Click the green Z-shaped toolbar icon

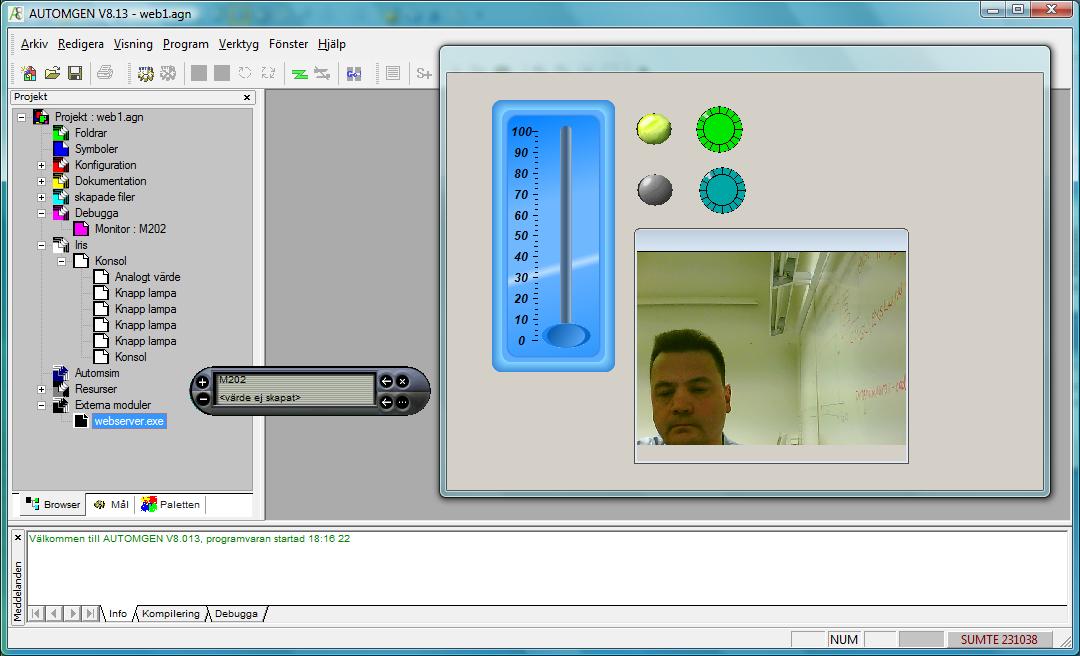pos(300,73)
